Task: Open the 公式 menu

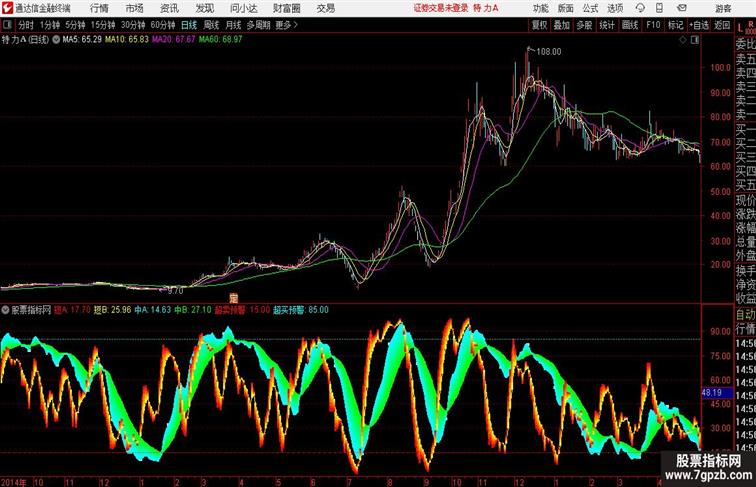Action: (x=590, y=8)
